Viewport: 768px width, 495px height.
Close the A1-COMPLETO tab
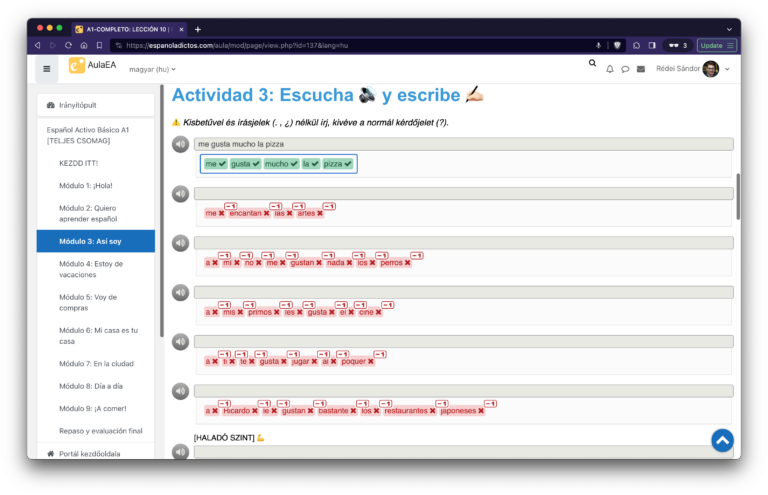pos(181,29)
